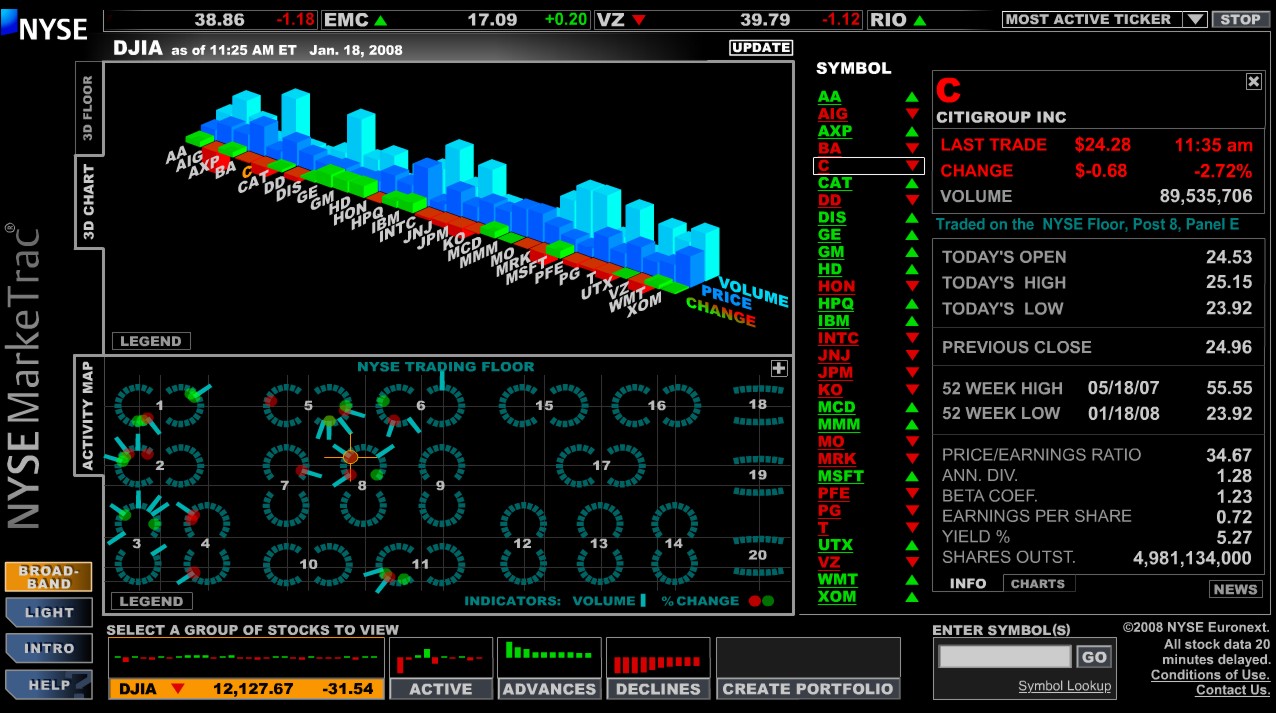Open the Symbol Lookup link

(x=1064, y=686)
